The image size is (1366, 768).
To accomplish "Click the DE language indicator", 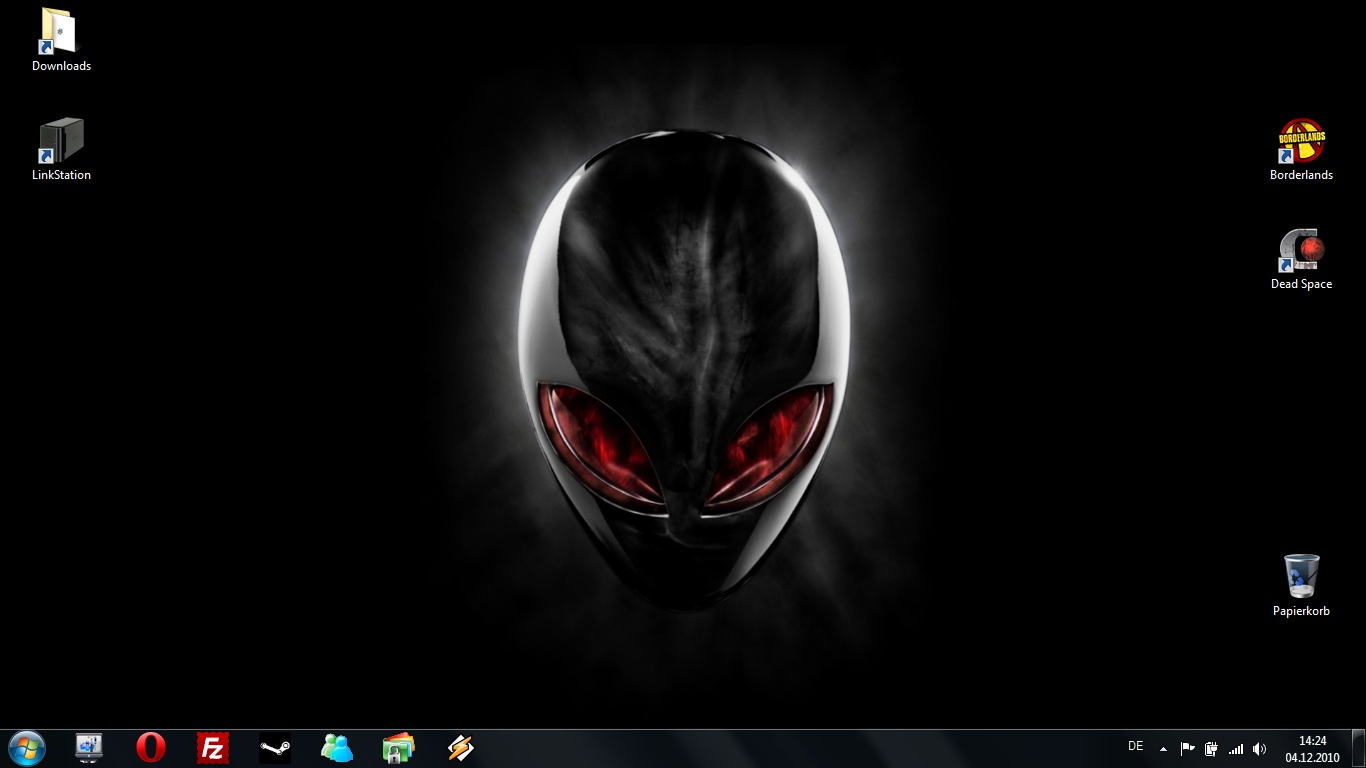I will (1135, 746).
